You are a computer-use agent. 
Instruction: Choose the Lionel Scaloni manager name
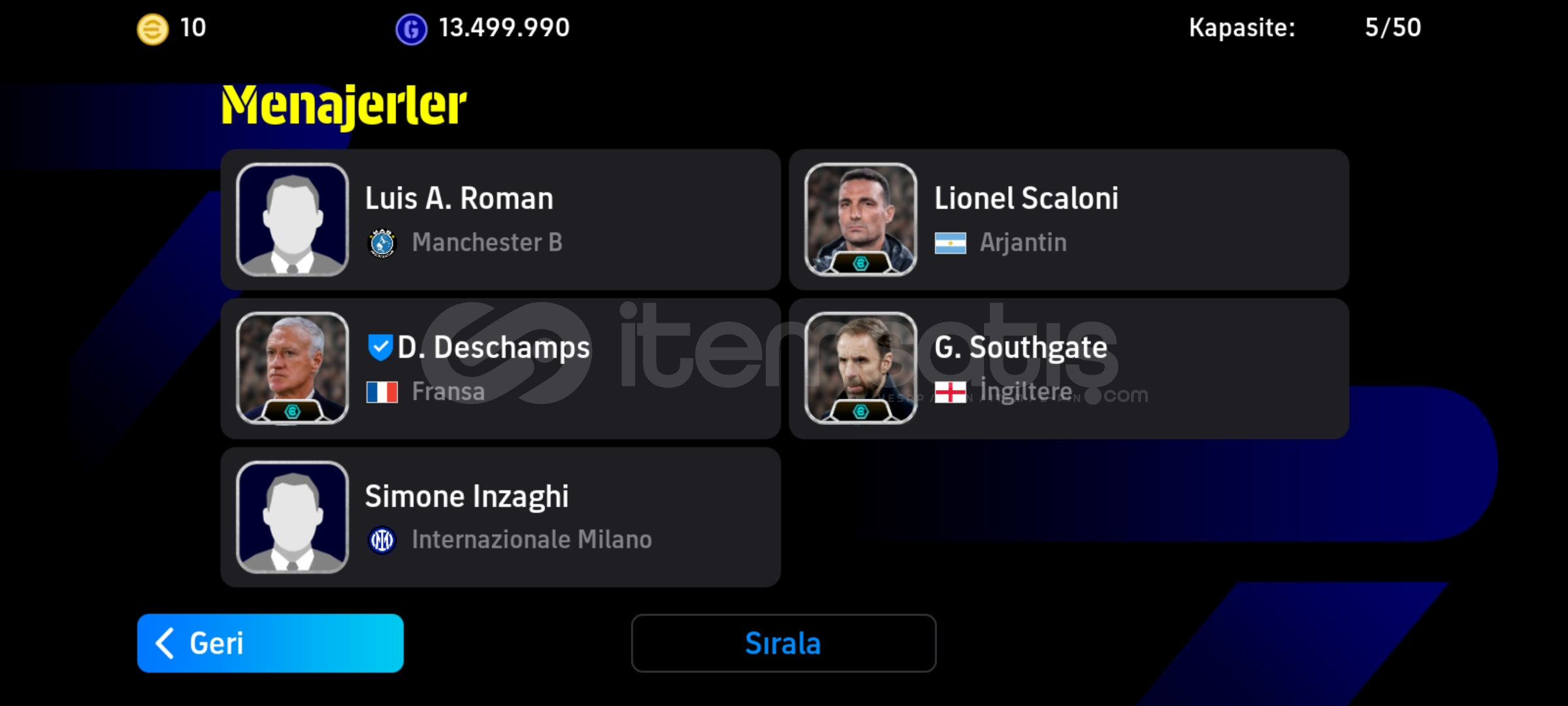coord(1026,198)
